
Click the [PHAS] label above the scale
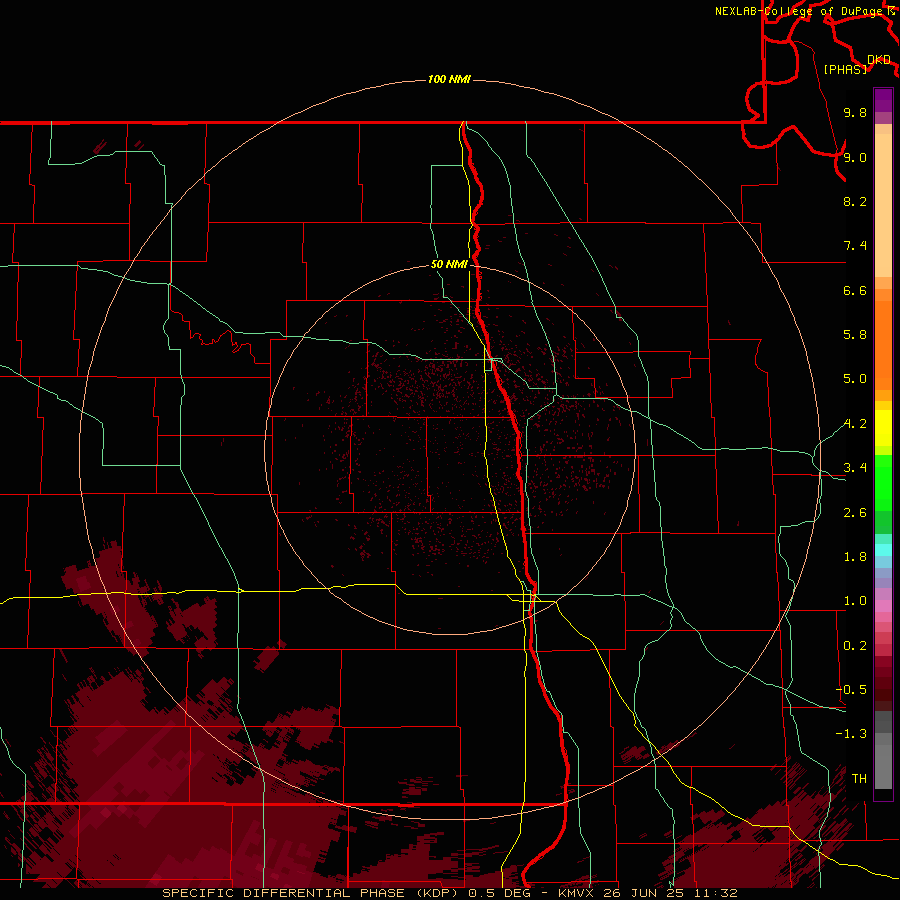pos(845,69)
